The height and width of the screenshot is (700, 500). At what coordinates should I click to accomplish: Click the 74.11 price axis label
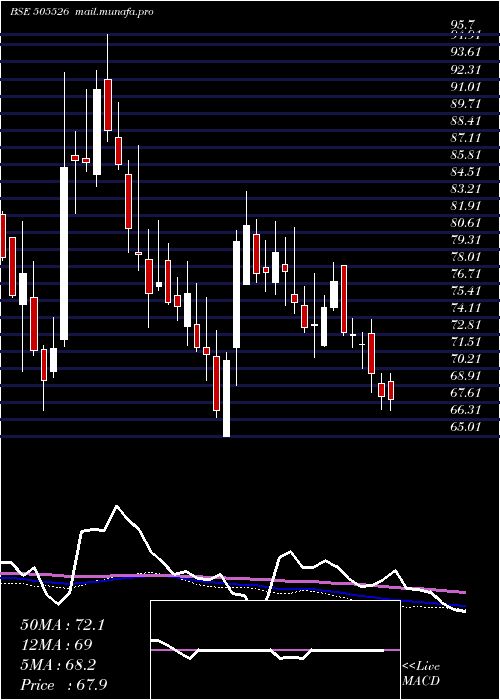(x=466, y=308)
